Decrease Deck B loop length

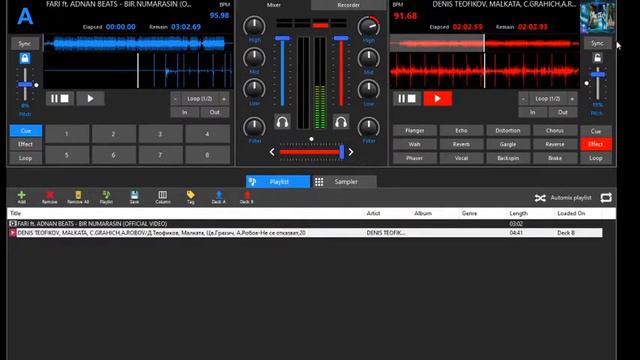(x=523, y=99)
